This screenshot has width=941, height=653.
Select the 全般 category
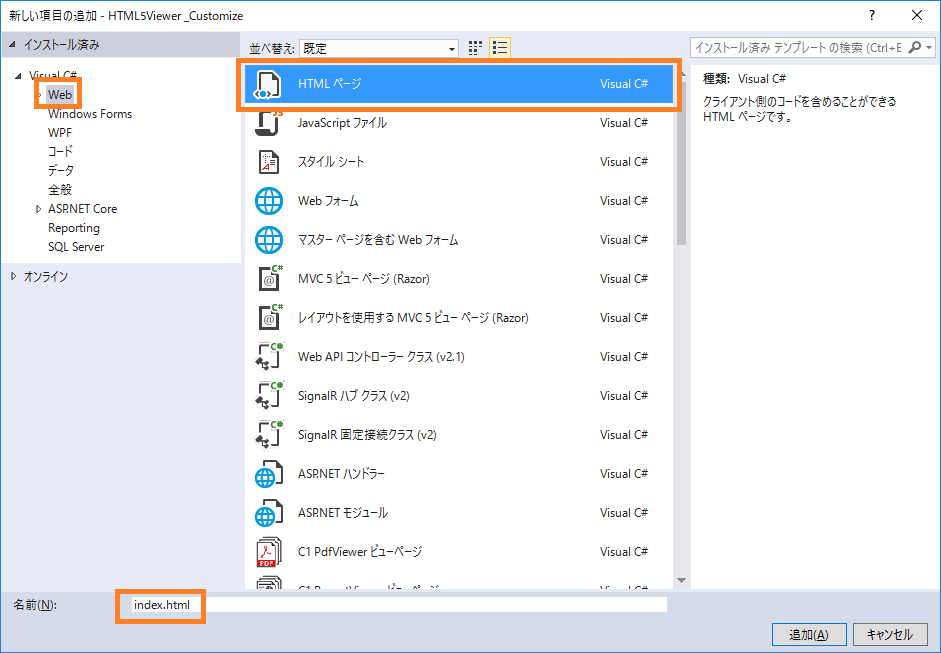(60, 190)
